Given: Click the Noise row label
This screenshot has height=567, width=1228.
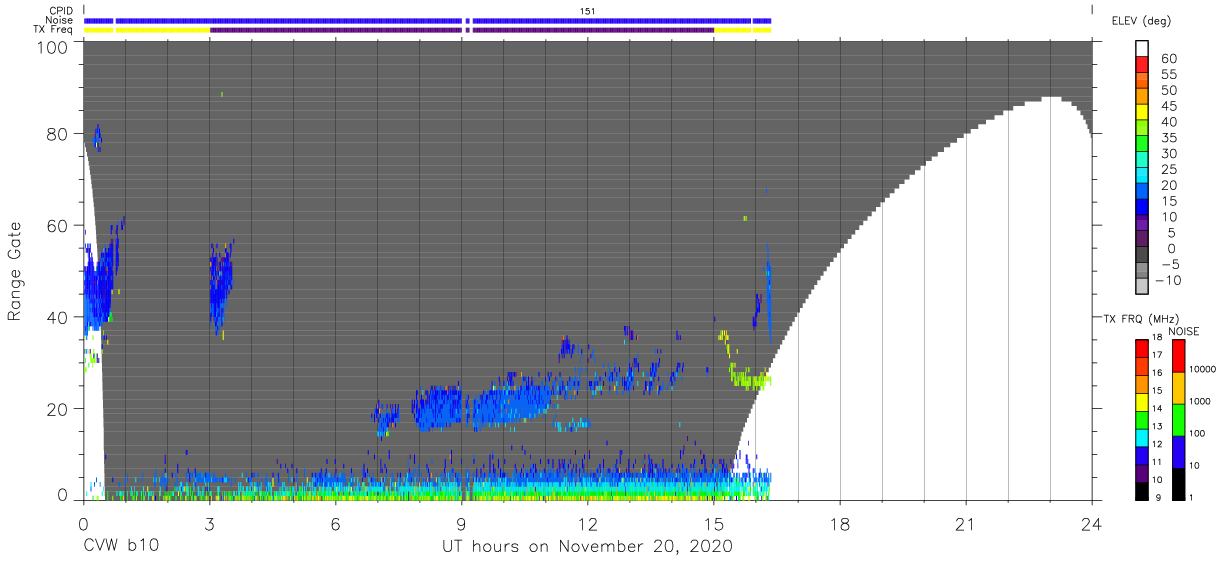Looking at the screenshot, I should point(60,20).
